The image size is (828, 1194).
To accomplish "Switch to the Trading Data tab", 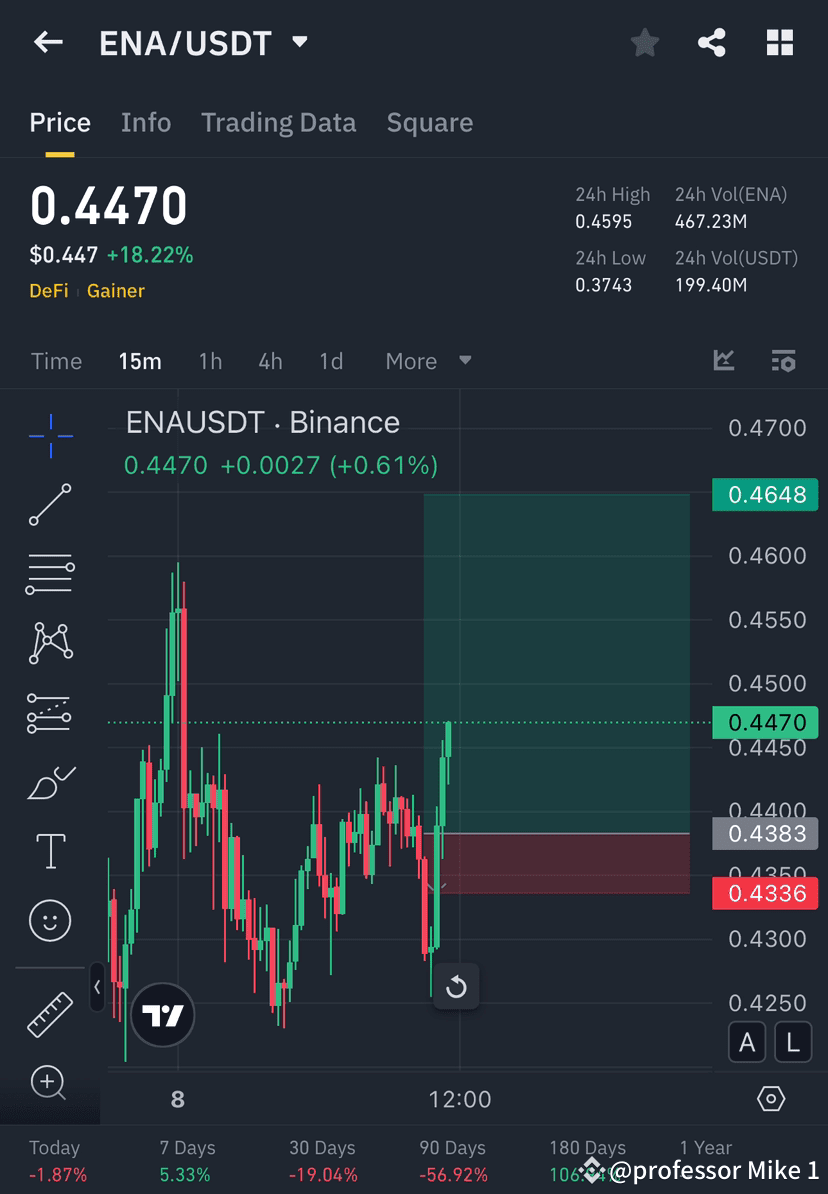I will pyautogui.click(x=279, y=122).
